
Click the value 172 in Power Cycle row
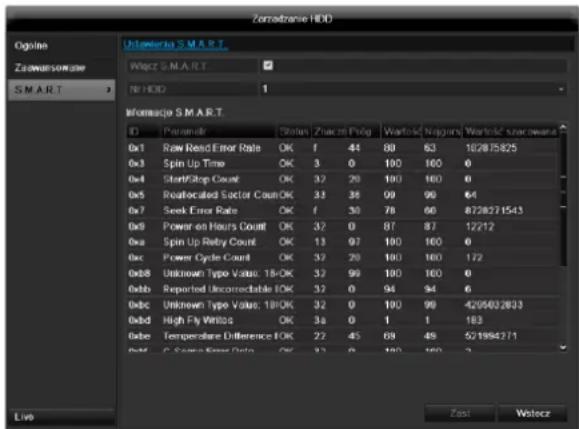pos(474,258)
